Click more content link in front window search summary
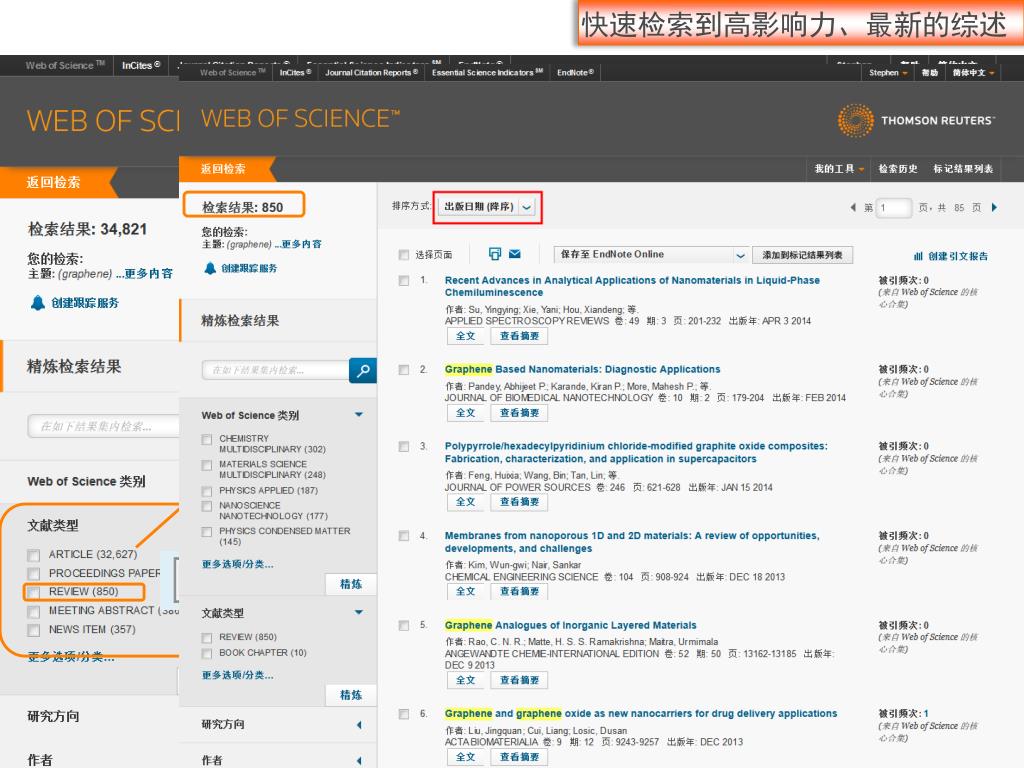Screen dimensions: 1024x768 click(x=298, y=244)
